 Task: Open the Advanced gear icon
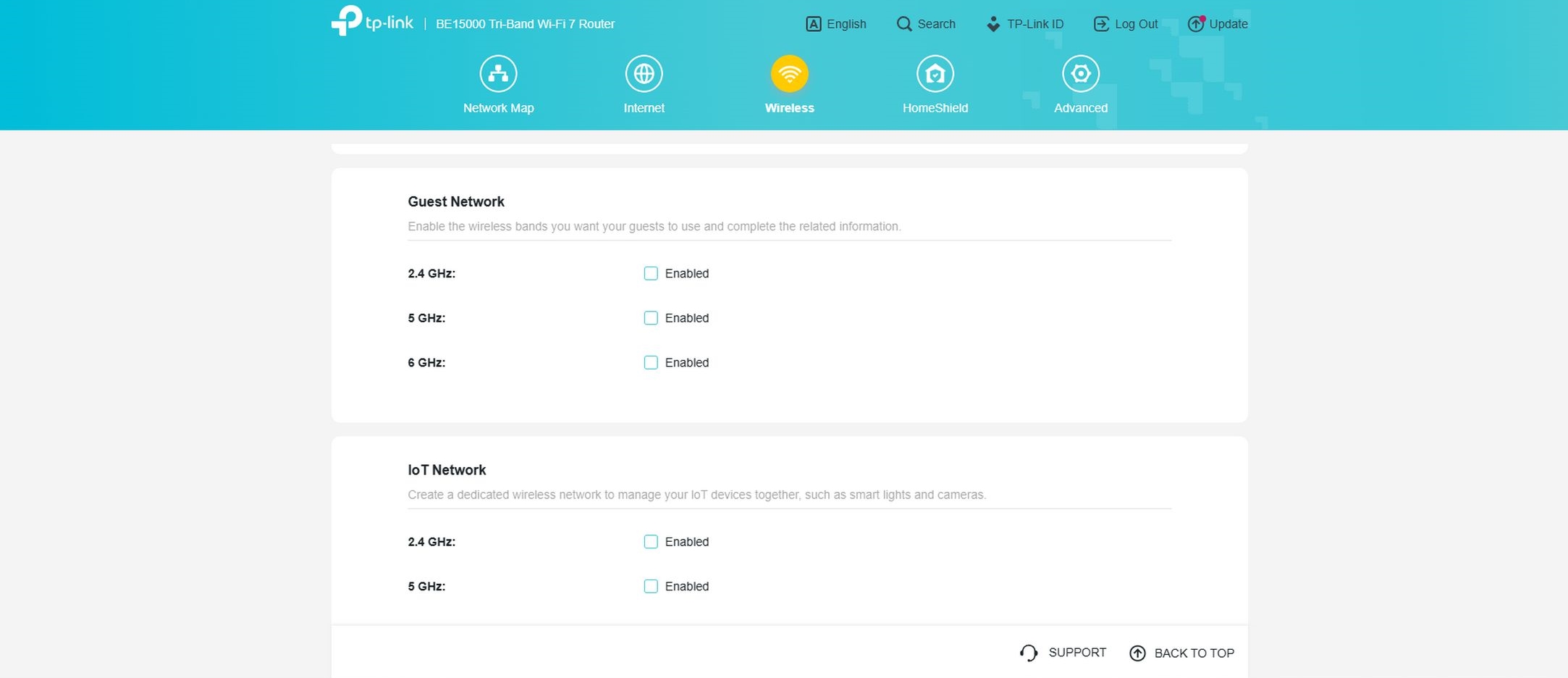[1080, 74]
